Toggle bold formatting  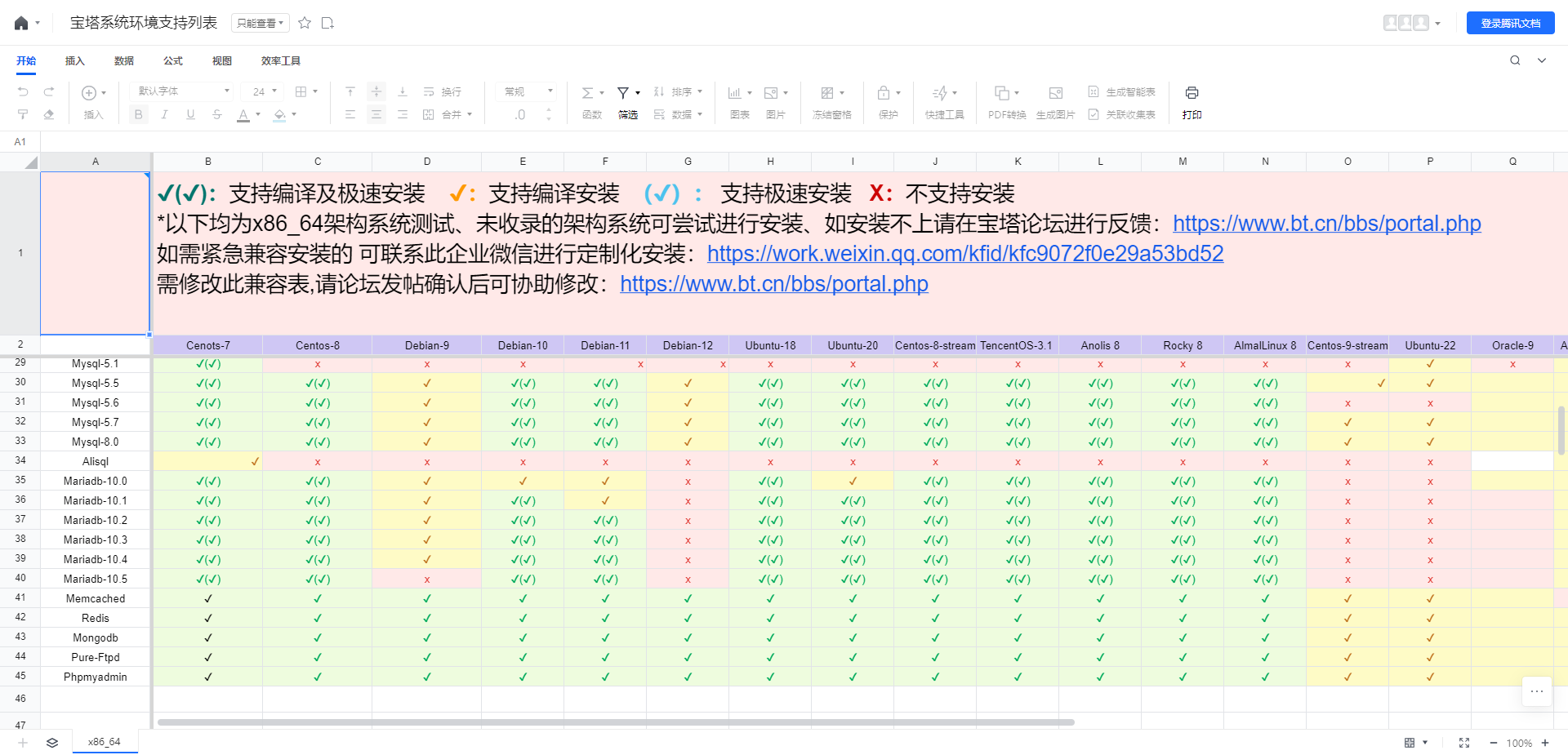(x=139, y=114)
